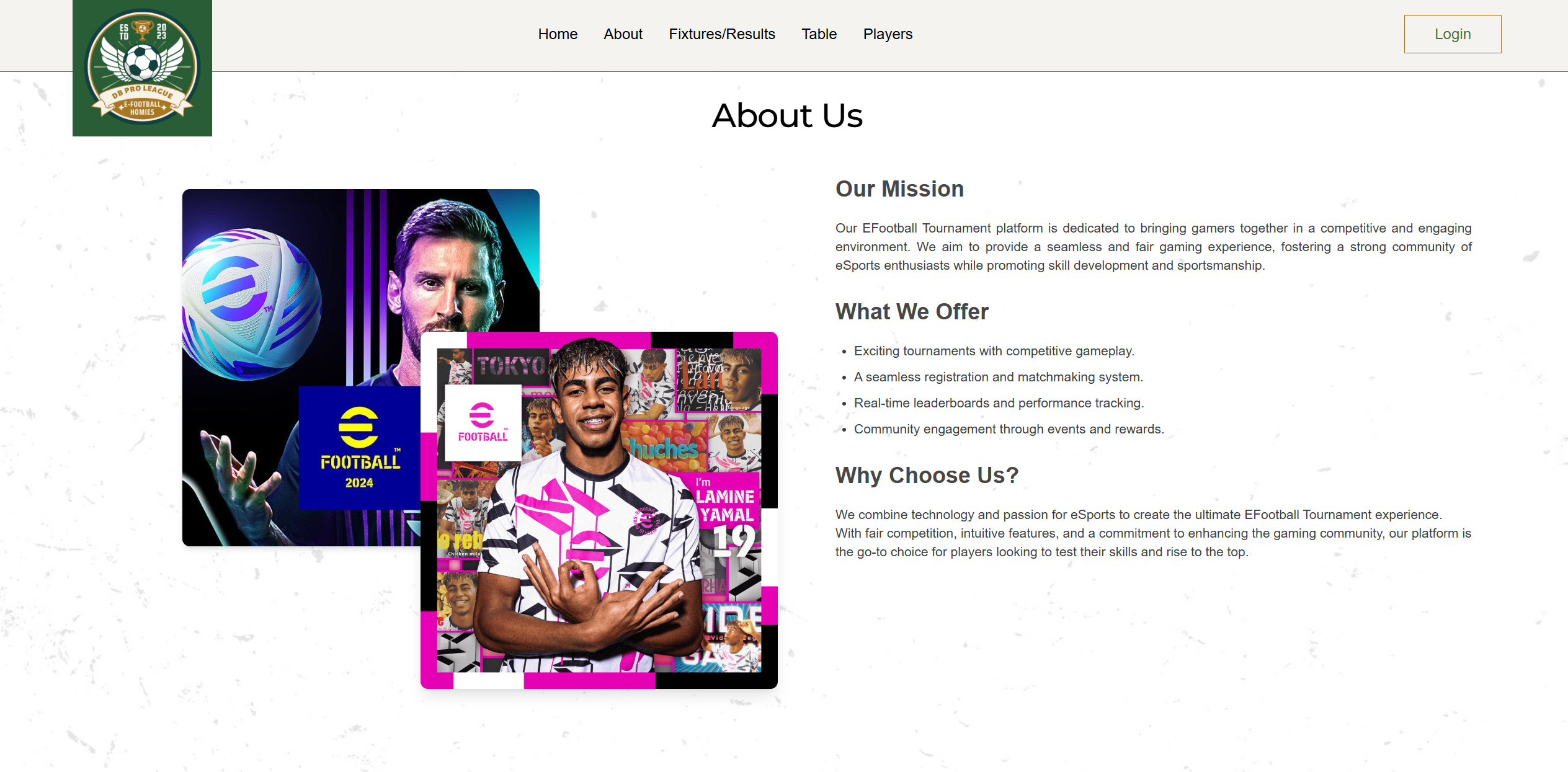Click the pink eFootball logo badge

[483, 422]
